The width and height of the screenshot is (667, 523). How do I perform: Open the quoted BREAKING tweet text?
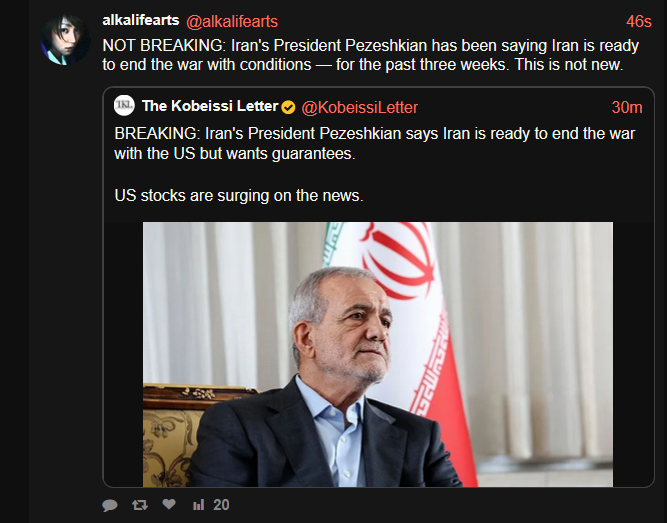374,143
